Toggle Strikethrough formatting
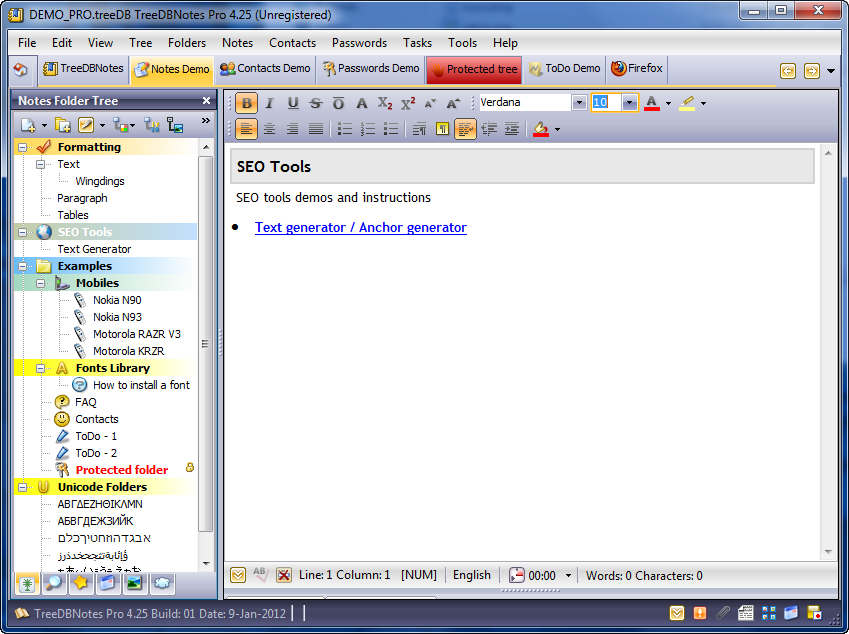The width and height of the screenshot is (849, 634). (316, 103)
